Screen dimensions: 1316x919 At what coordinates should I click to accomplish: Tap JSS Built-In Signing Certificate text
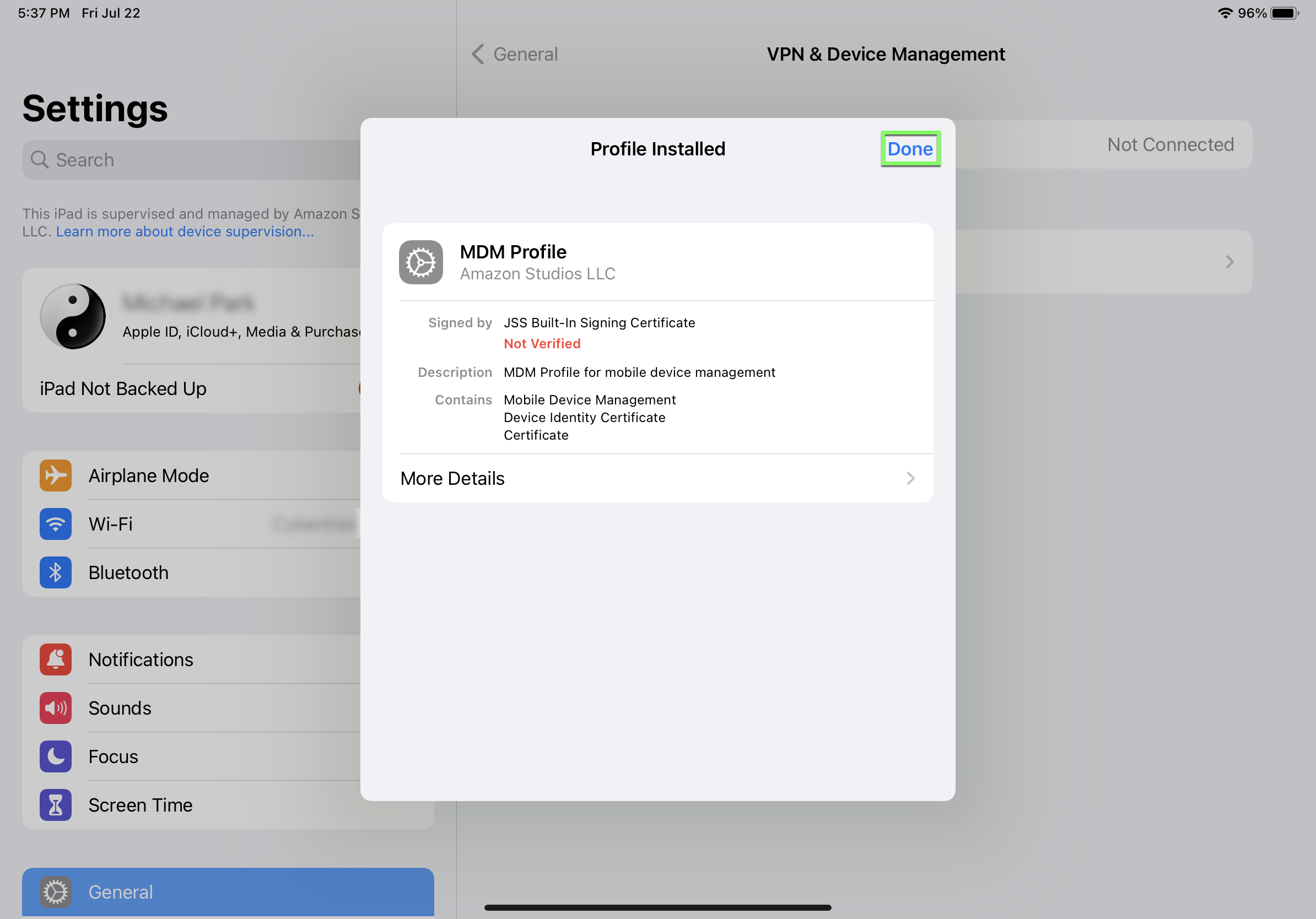click(599, 323)
